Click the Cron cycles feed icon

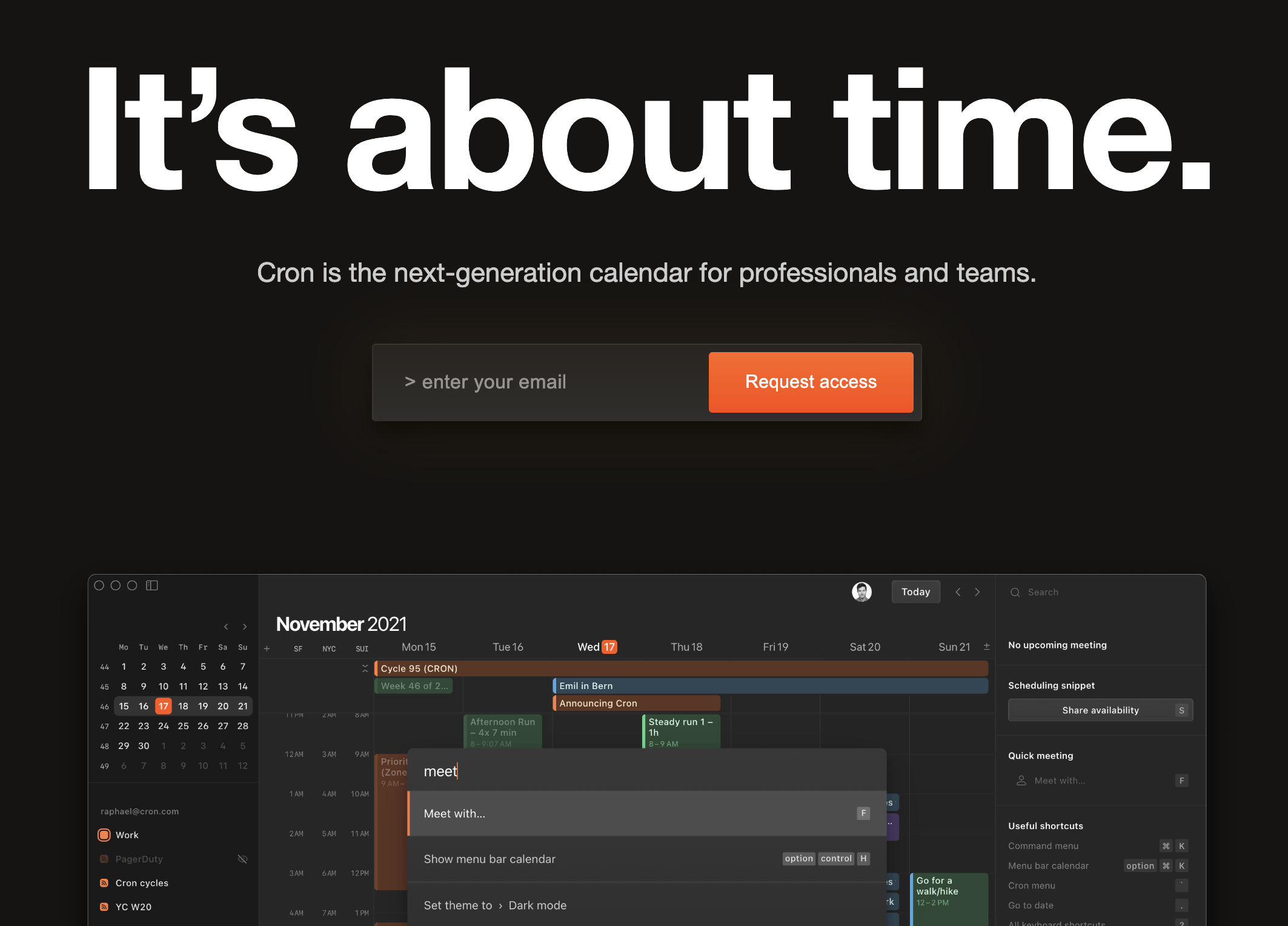[x=104, y=883]
